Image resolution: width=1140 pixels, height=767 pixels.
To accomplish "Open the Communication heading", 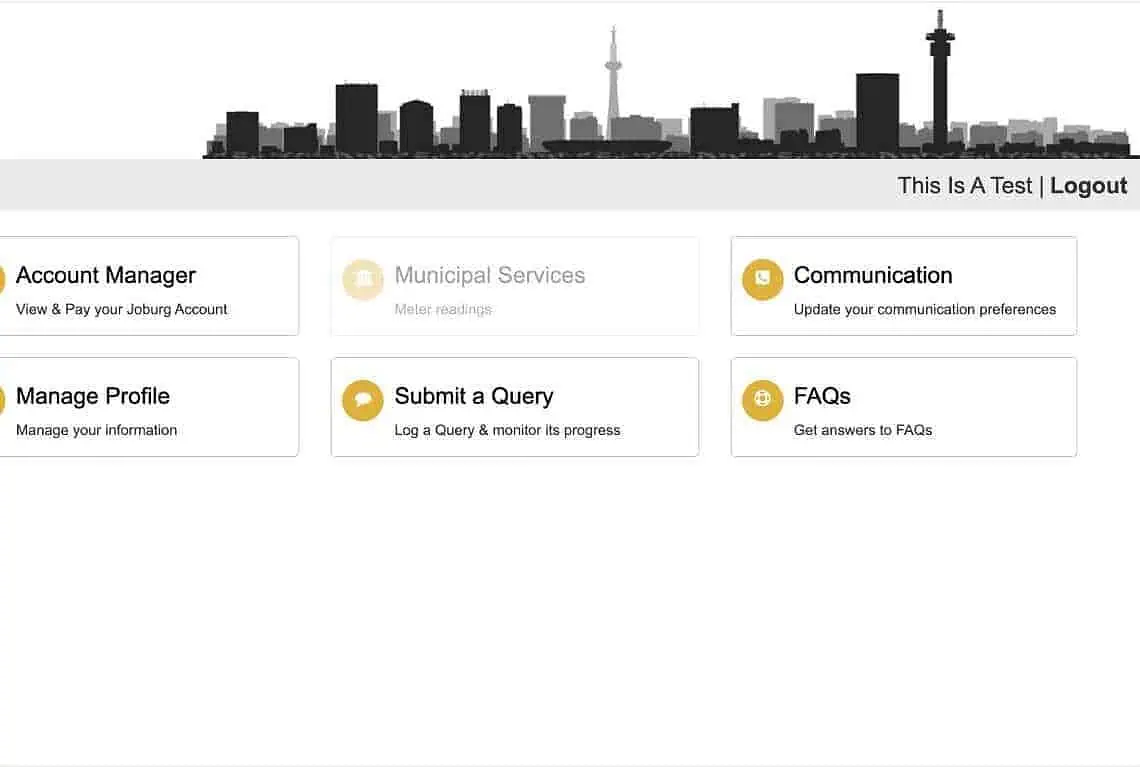I will (x=873, y=275).
